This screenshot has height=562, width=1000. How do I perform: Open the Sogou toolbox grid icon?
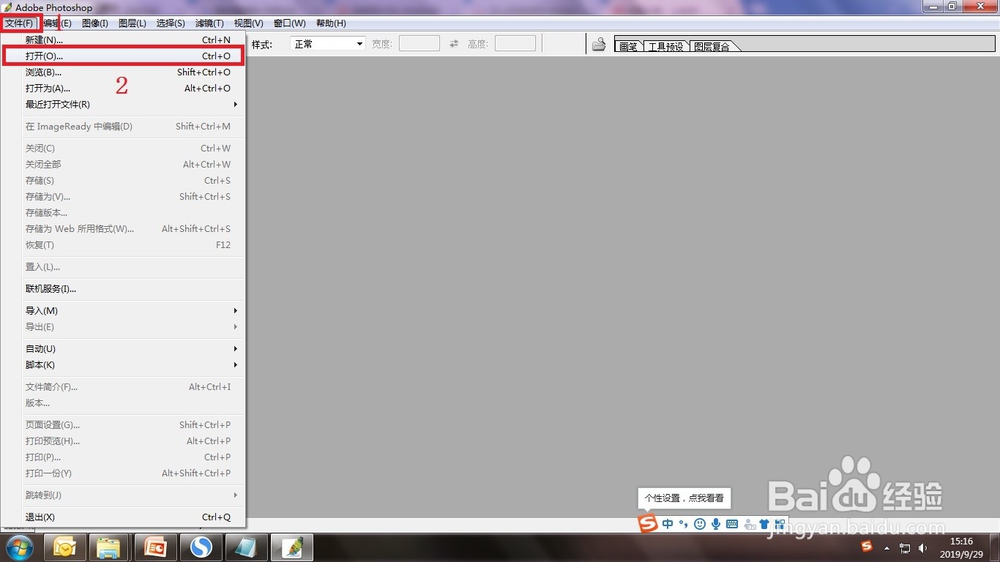(x=780, y=524)
